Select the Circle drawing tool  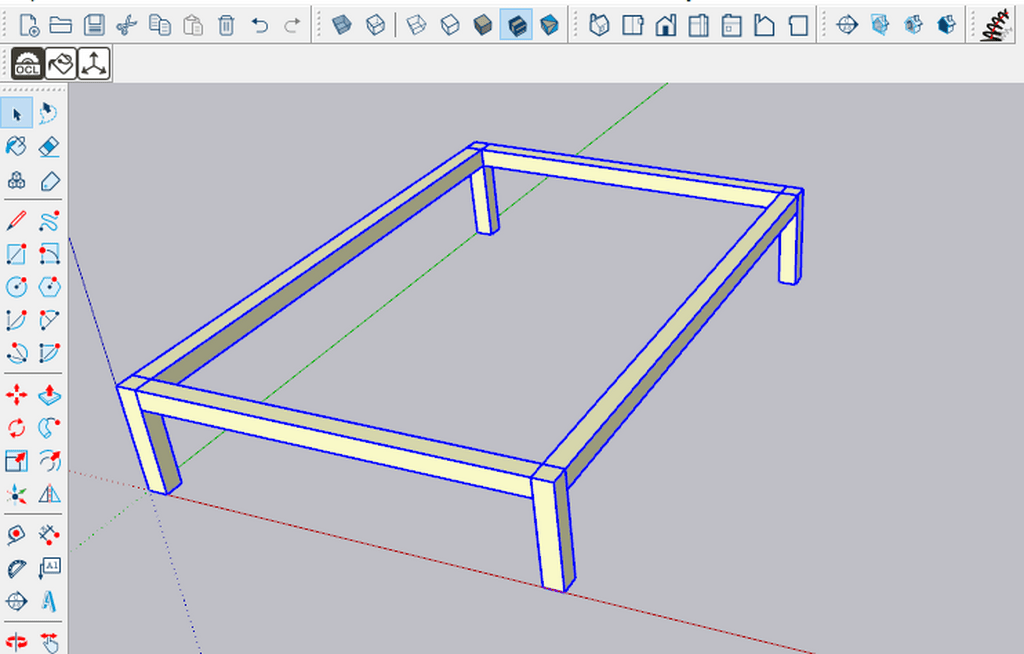17,287
